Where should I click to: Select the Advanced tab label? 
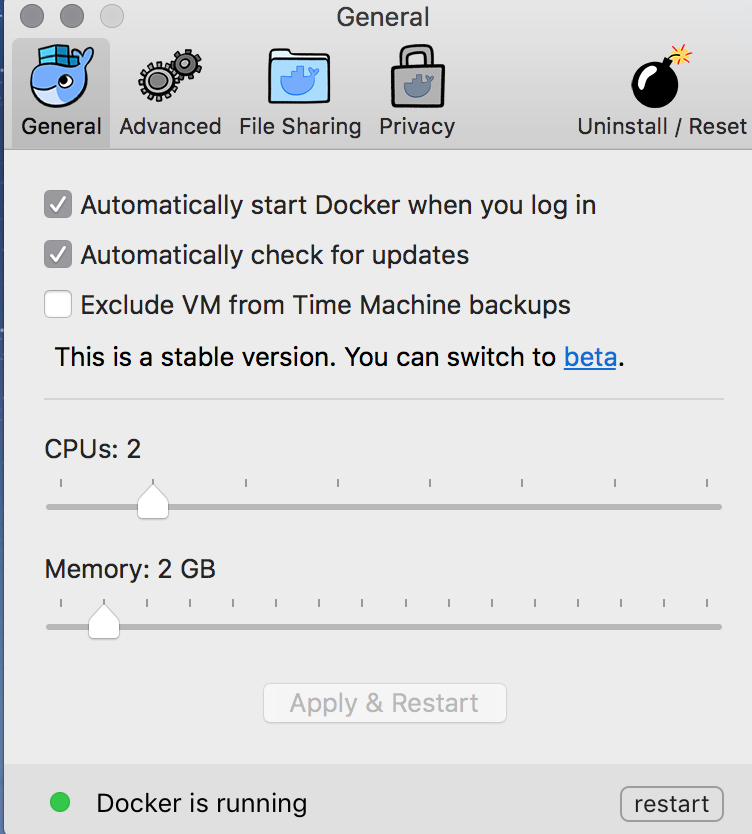coord(170,127)
